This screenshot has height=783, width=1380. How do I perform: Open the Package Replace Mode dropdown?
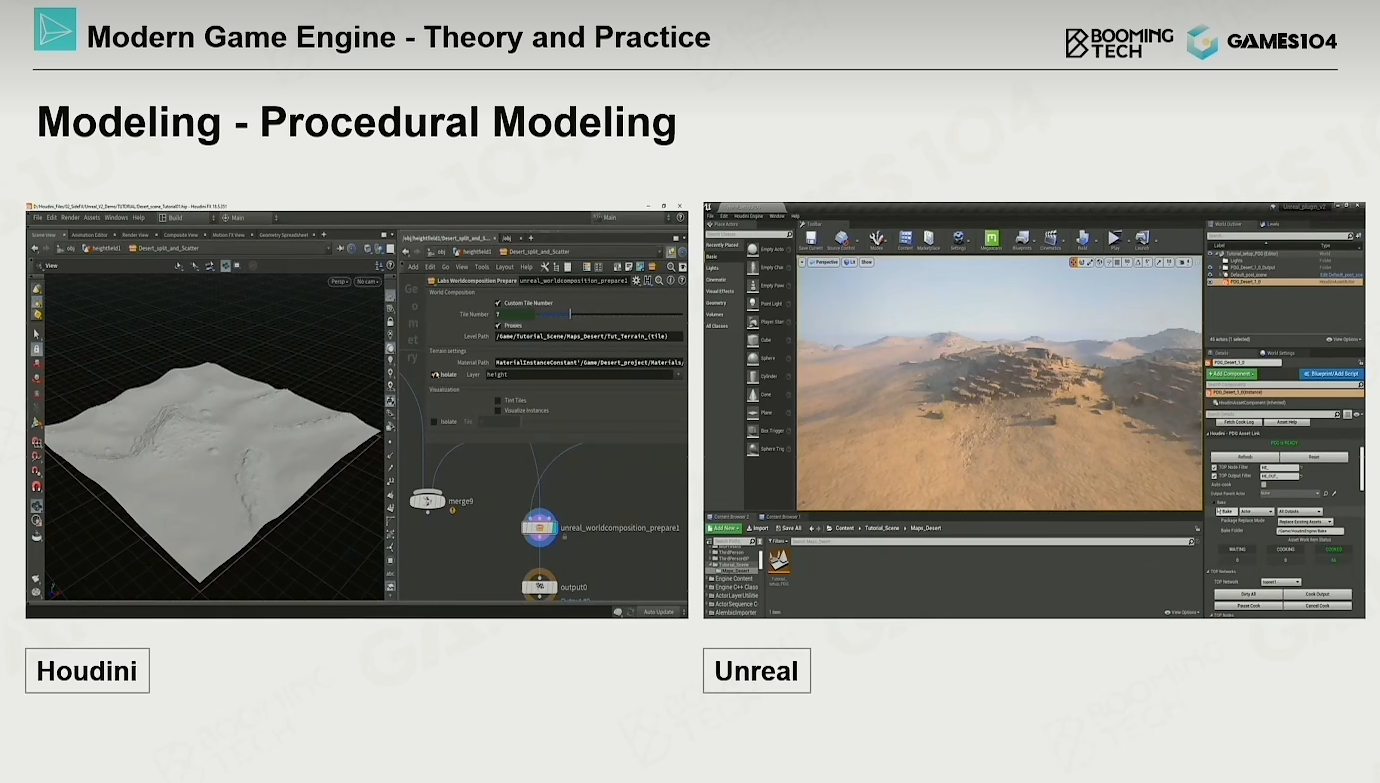(x=1305, y=521)
